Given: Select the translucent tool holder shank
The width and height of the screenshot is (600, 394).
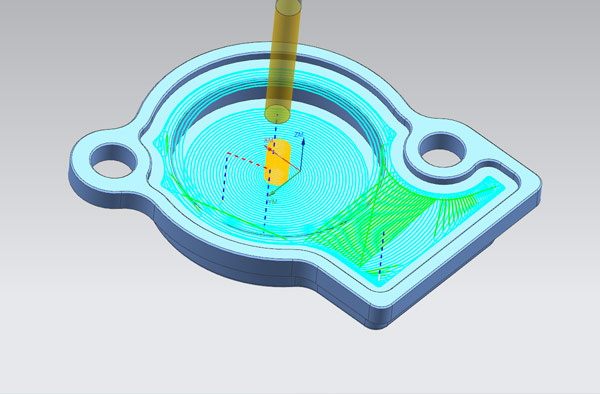Looking at the screenshot, I should 282,61.
